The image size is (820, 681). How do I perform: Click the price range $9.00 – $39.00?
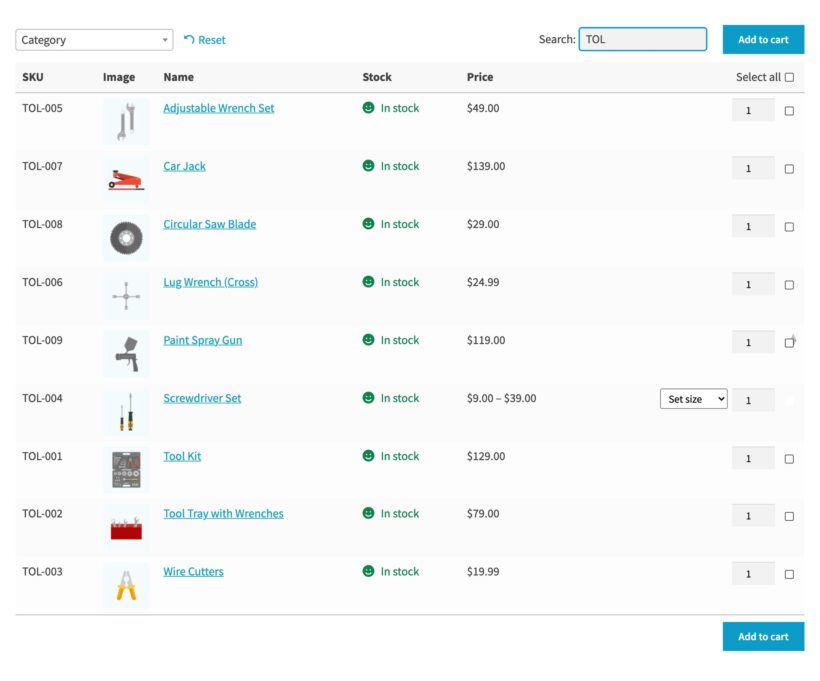point(502,399)
